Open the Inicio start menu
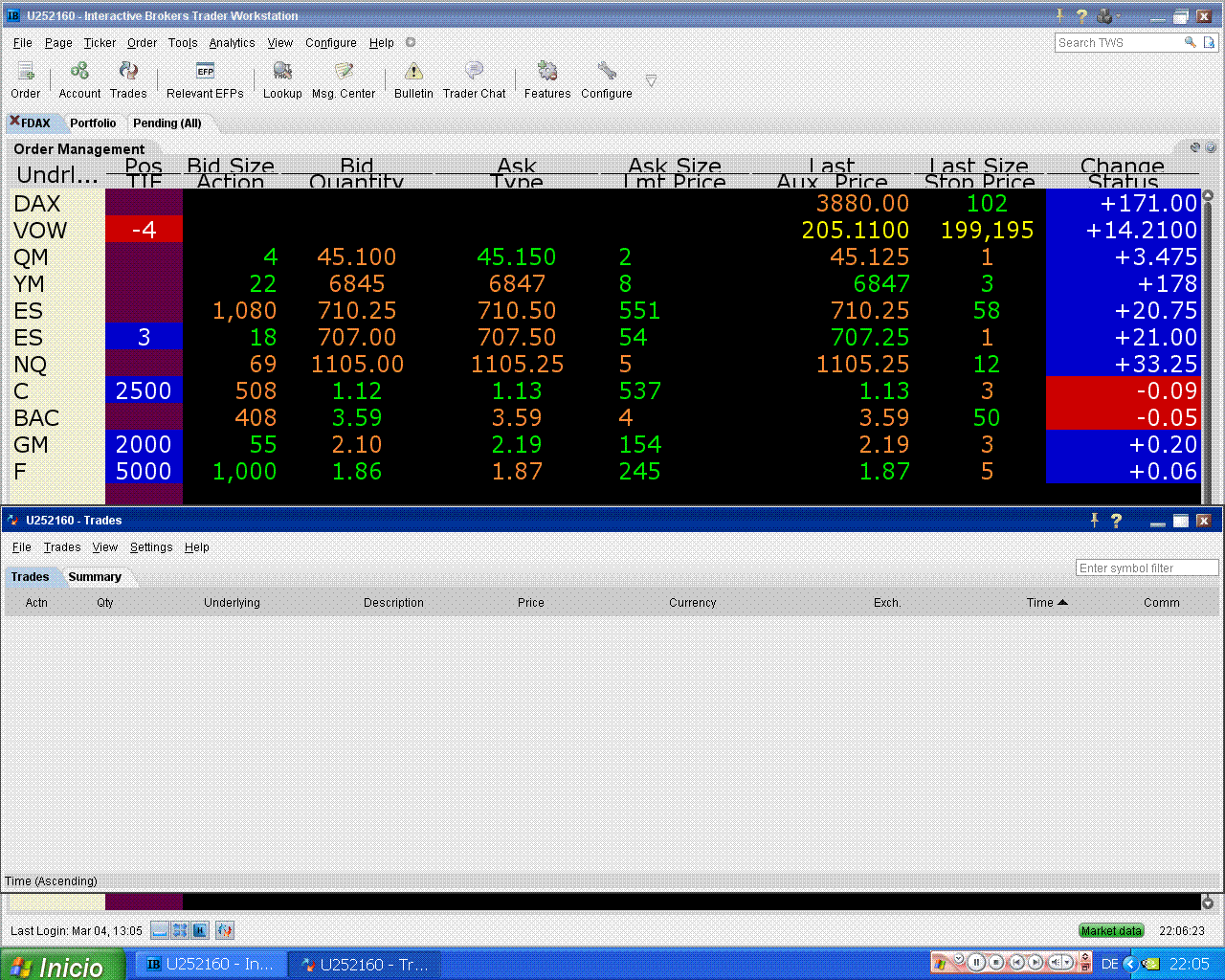 coord(62,965)
